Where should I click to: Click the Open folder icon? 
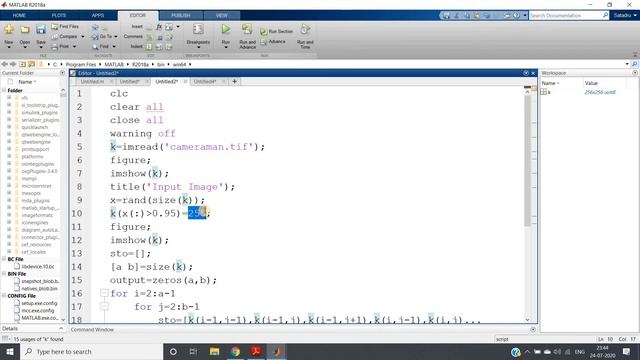pyautogui.click(x=25, y=29)
